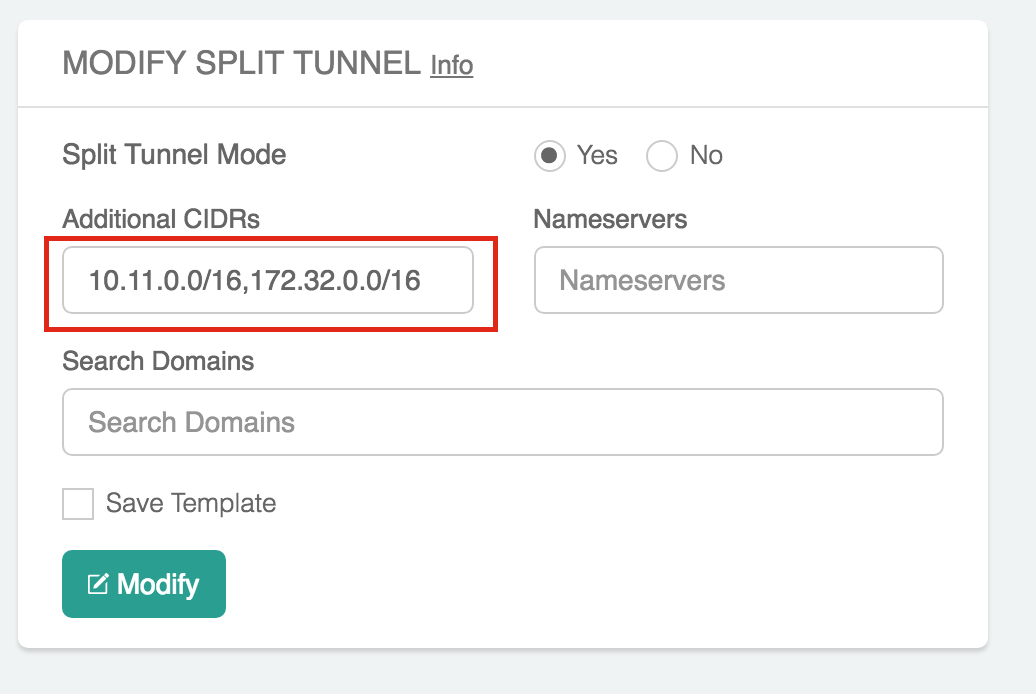
Task: Focus the Nameservers input field
Action: tap(738, 280)
